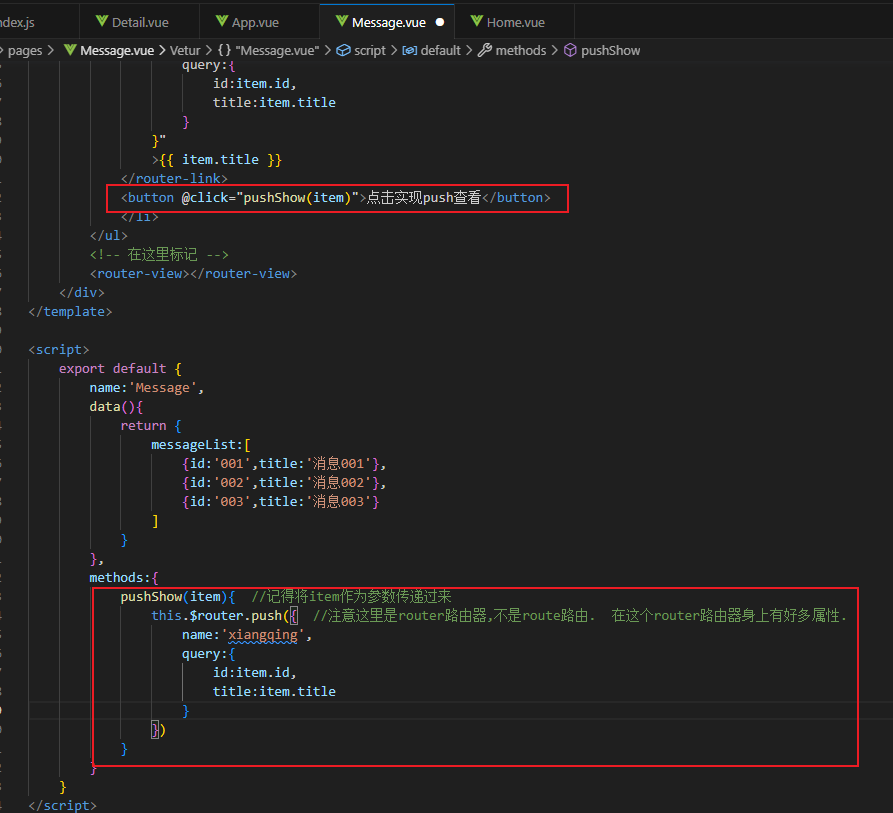This screenshot has width=893, height=813.
Task: Click the HTML comment 在这里标记
Action: tap(159, 254)
